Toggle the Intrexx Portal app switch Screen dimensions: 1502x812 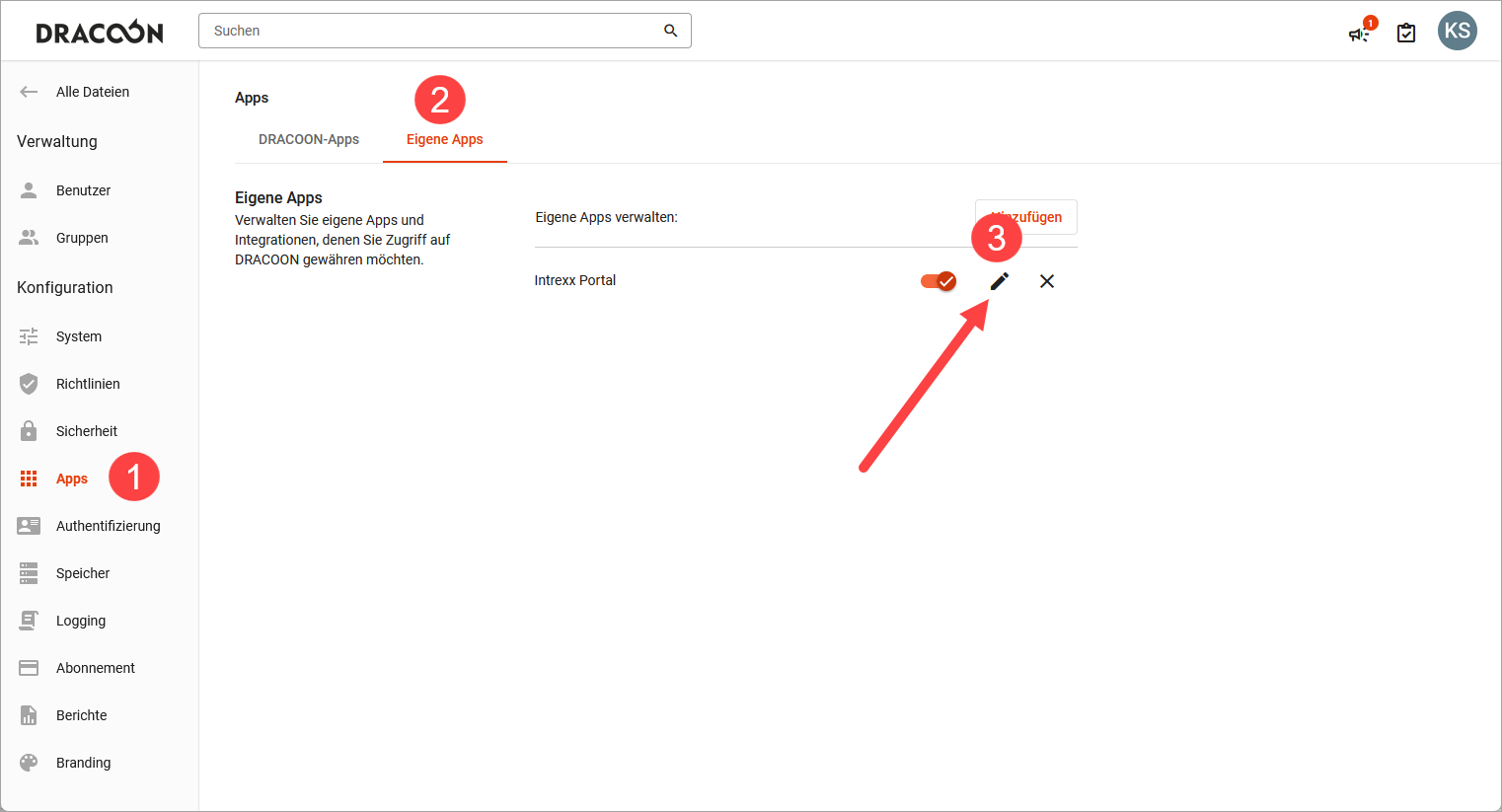coord(938,281)
